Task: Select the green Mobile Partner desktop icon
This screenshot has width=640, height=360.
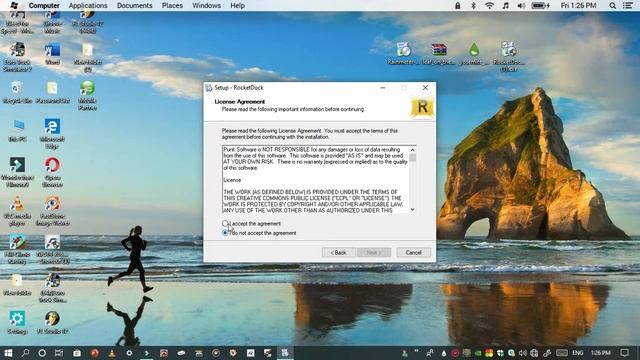Action: pos(87,96)
